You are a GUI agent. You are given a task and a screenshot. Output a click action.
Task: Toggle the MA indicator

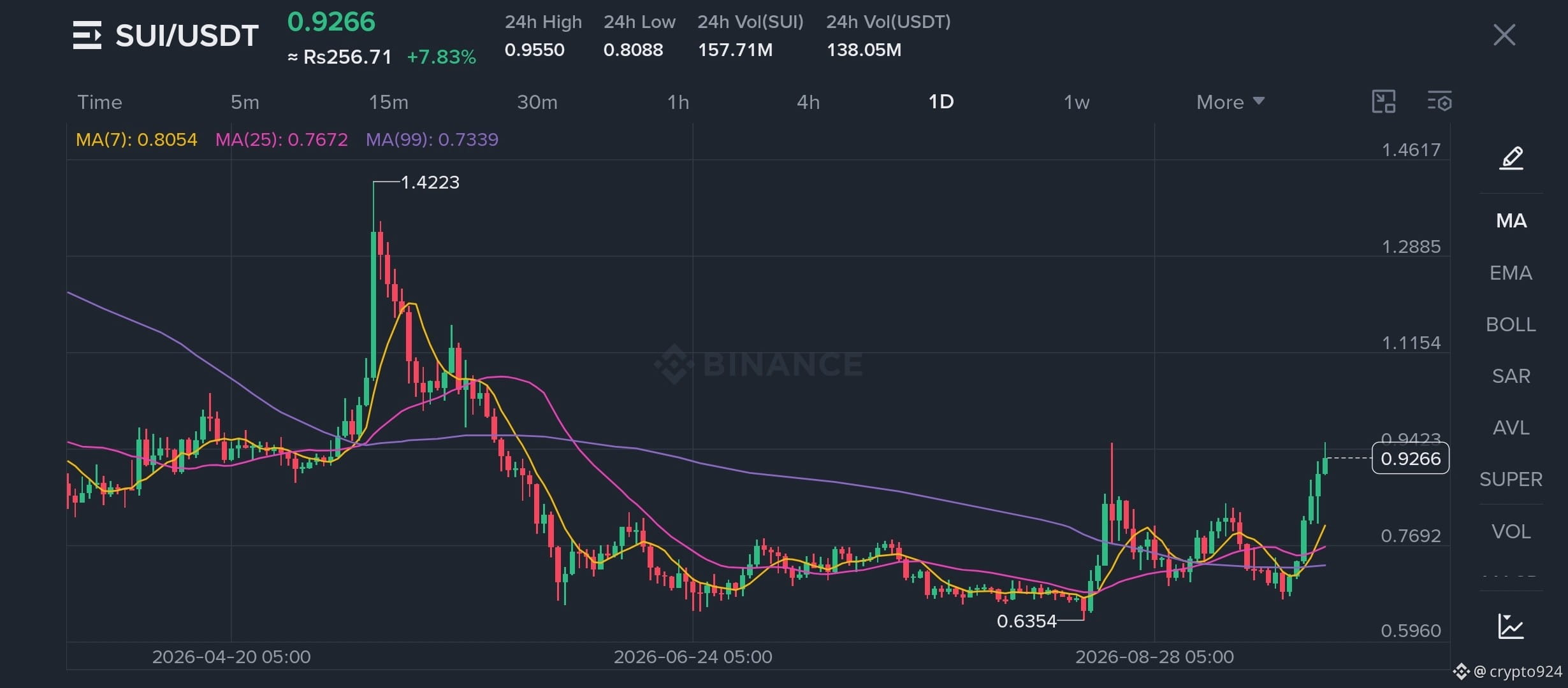point(1511,221)
